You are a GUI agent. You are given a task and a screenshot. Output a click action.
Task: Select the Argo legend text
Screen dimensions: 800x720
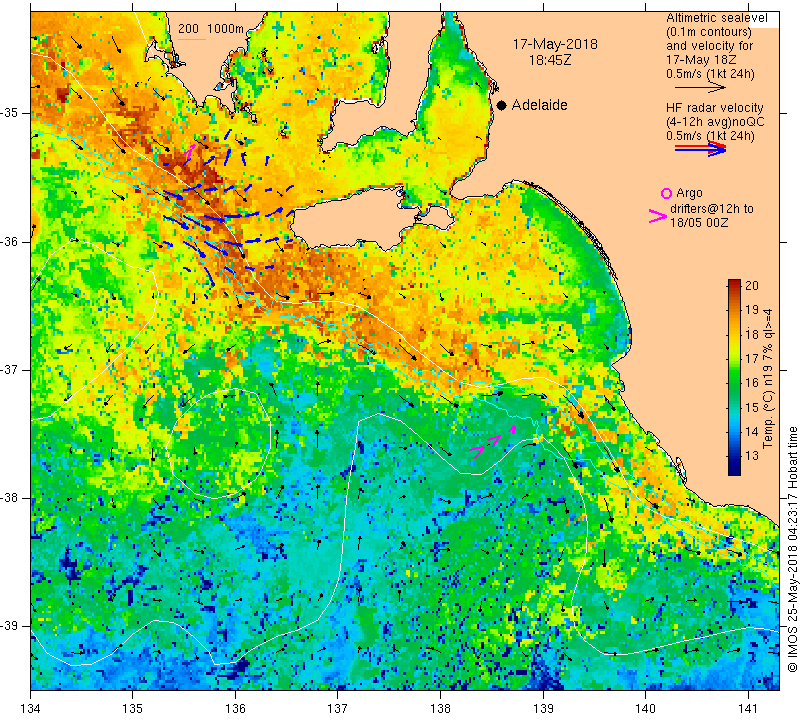tap(689, 193)
